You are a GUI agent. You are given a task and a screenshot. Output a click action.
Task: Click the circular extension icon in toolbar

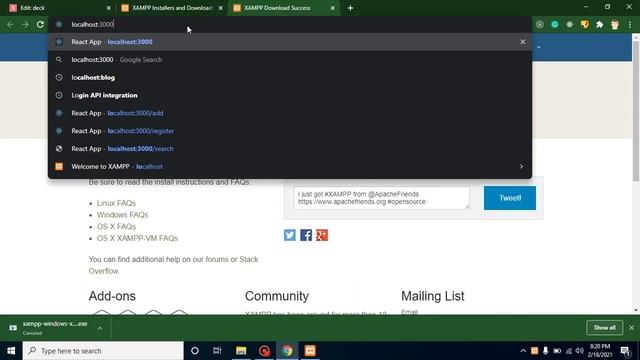(540, 24)
